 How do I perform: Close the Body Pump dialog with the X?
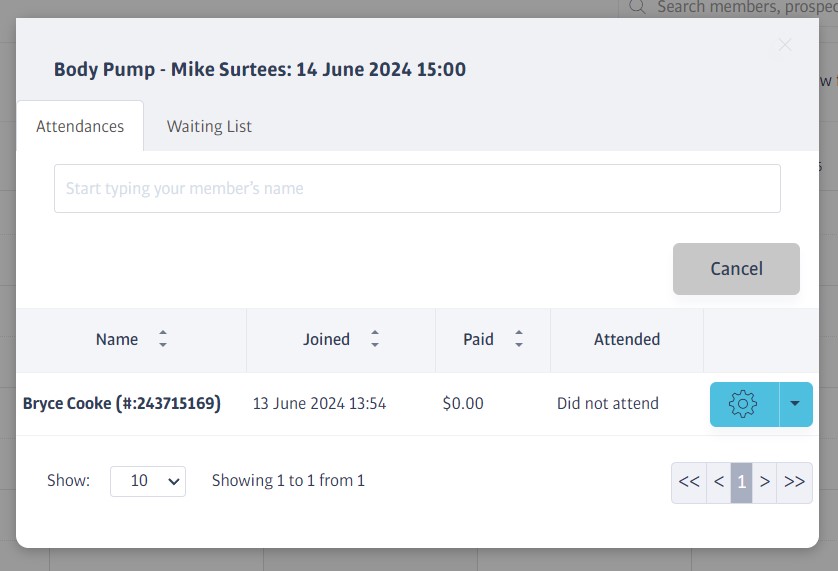(785, 45)
